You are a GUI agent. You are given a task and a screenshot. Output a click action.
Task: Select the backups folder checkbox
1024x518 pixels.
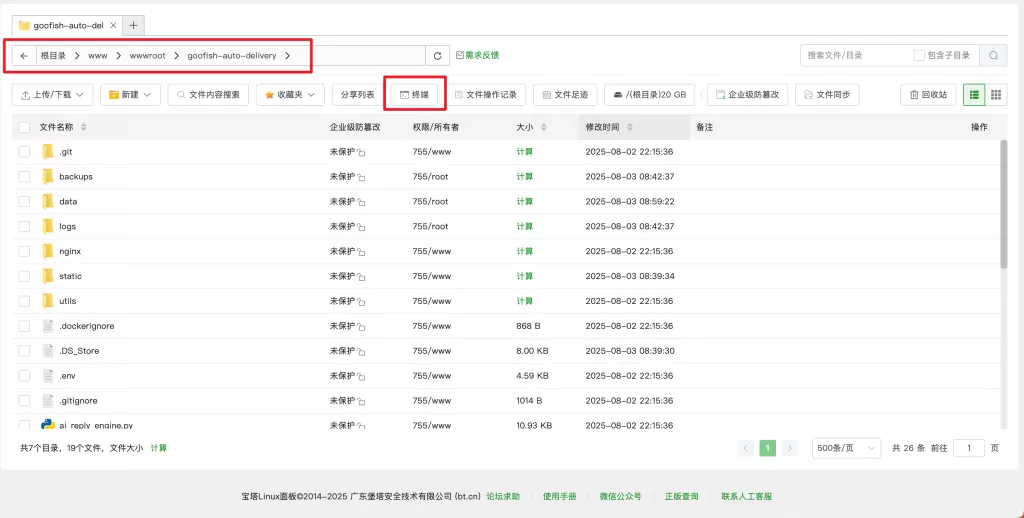tap(24, 177)
